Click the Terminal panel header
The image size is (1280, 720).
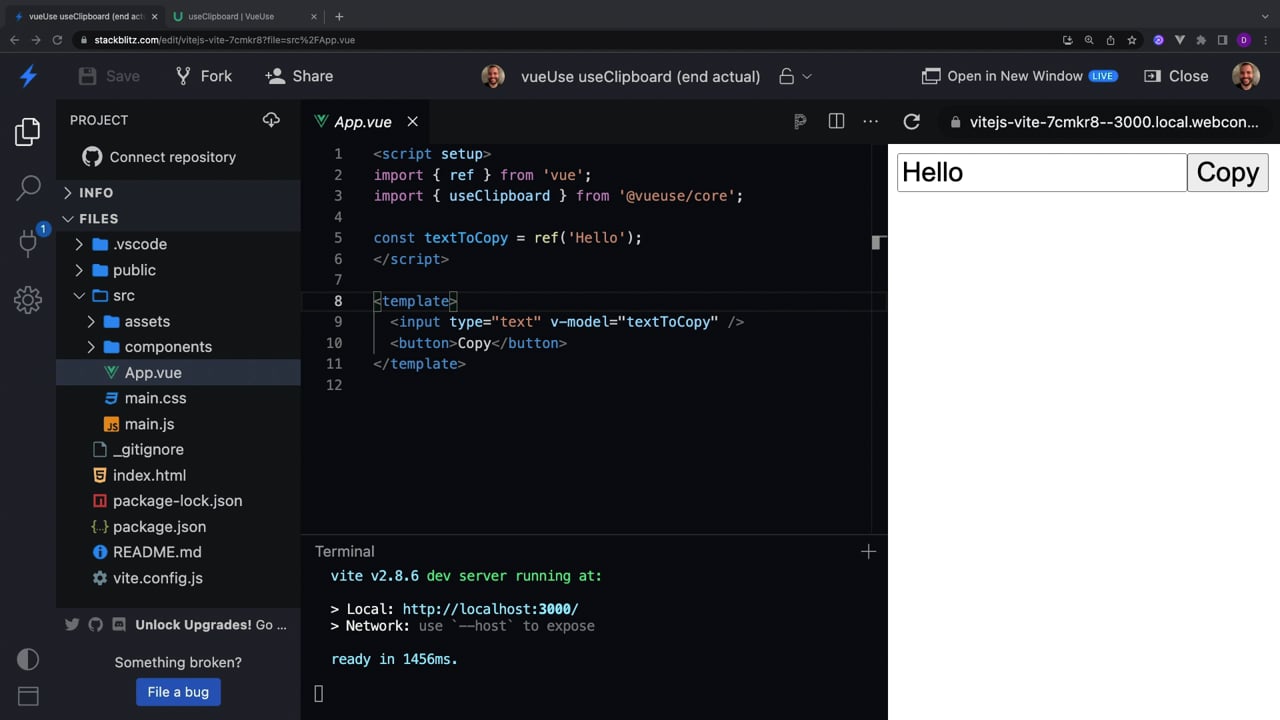[x=345, y=551]
